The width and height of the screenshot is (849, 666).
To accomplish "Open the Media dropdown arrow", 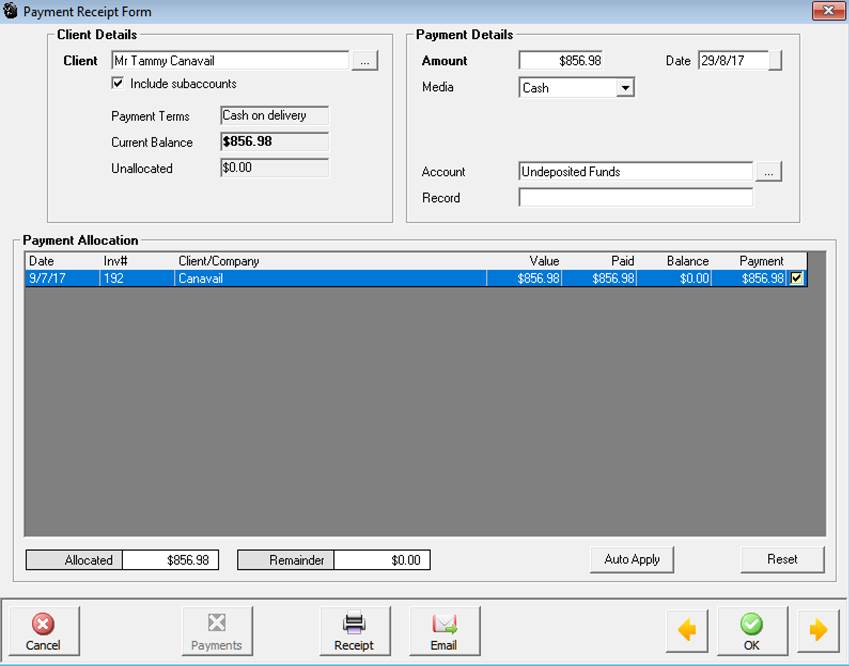I will click(625, 88).
